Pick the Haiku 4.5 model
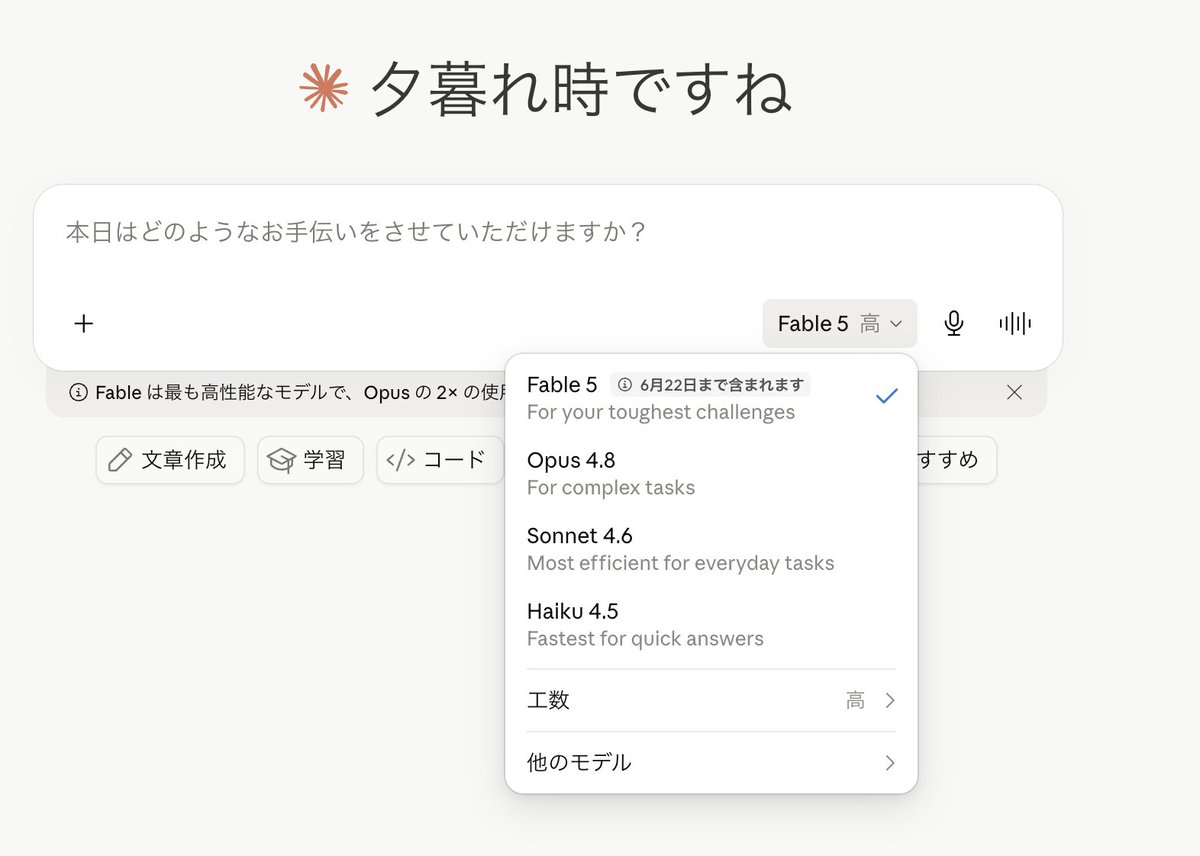The width and height of the screenshot is (1200, 856). click(711, 624)
